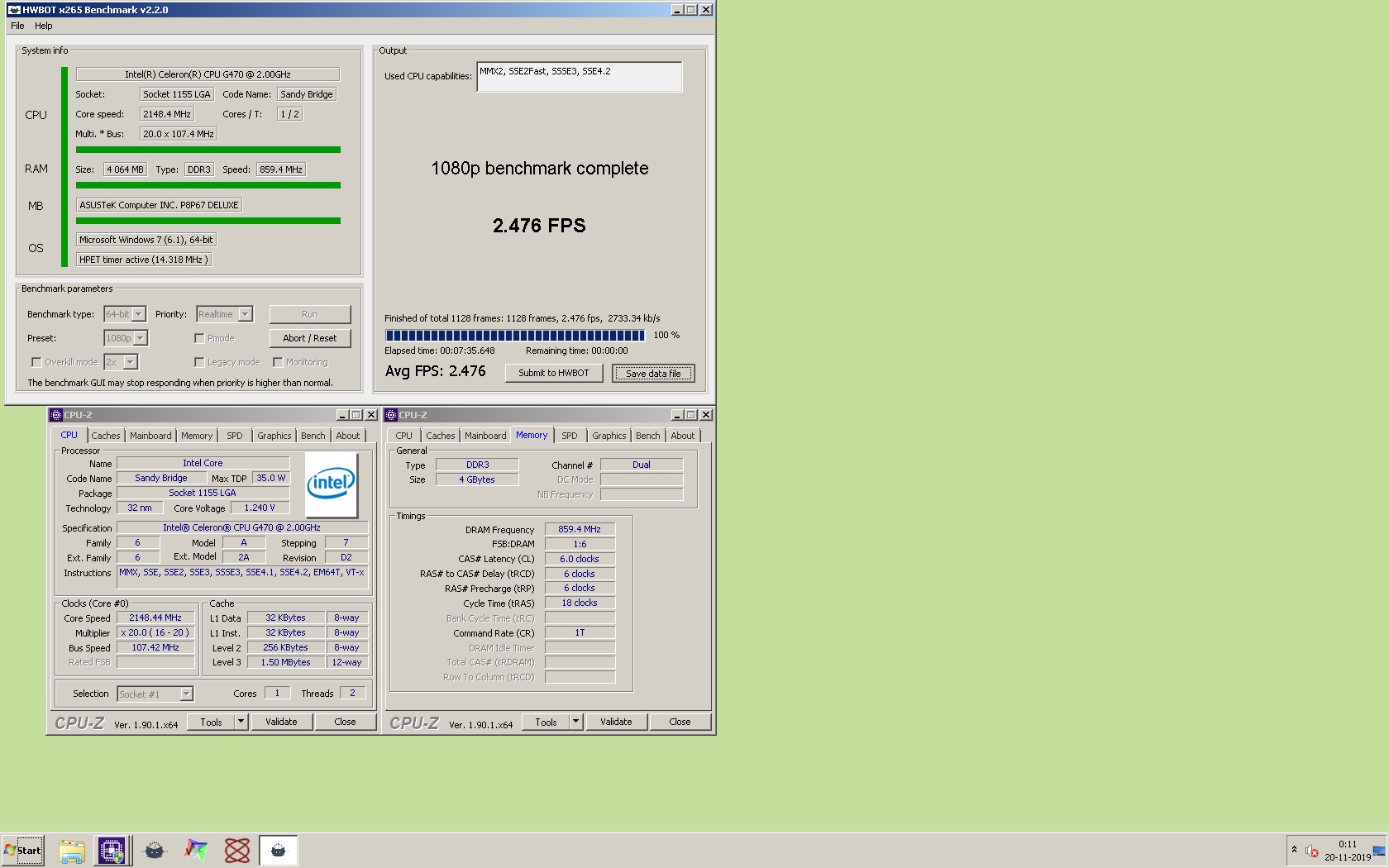Click Close button in right CPU-Z
The width and height of the screenshot is (1389, 868).
680,722
